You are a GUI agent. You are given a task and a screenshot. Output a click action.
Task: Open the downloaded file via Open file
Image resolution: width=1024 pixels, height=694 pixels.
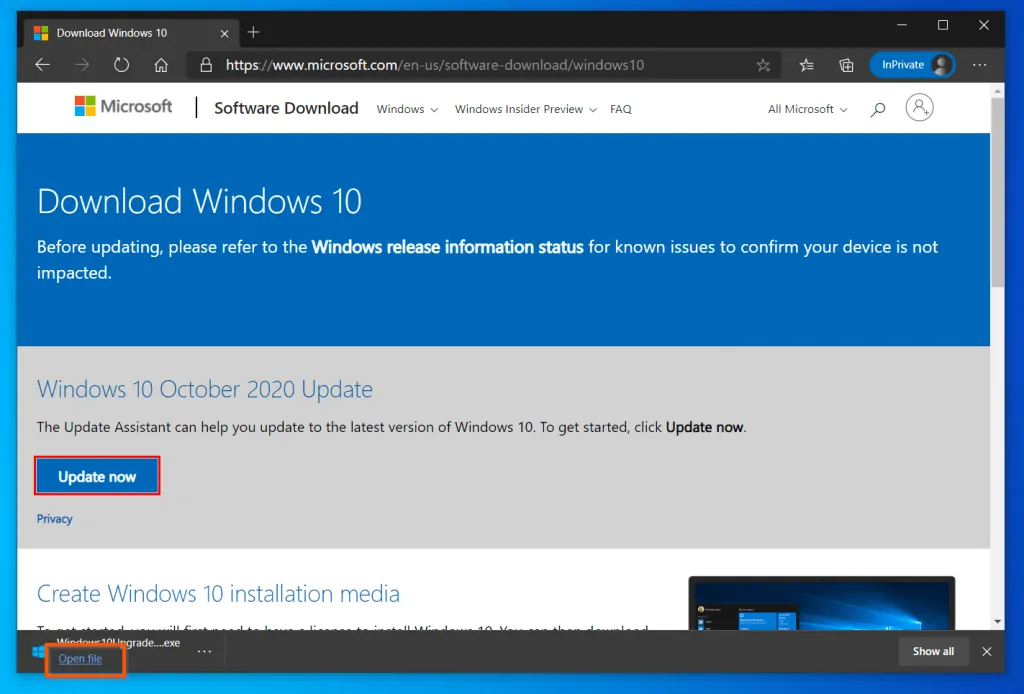coord(80,659)
